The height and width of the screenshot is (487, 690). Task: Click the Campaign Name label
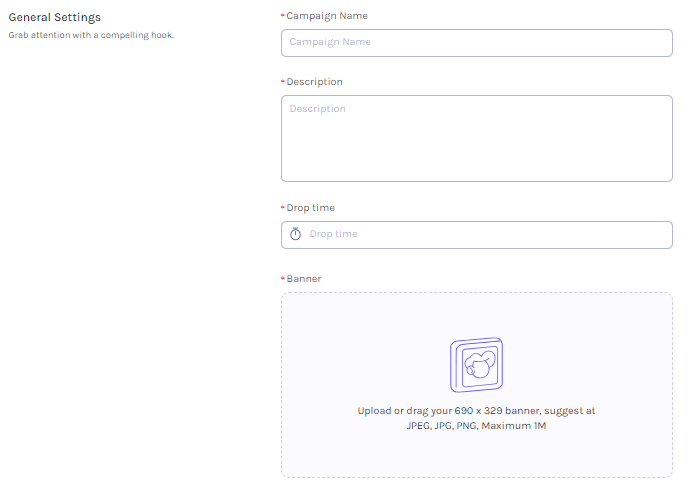(x=327, y=16)
